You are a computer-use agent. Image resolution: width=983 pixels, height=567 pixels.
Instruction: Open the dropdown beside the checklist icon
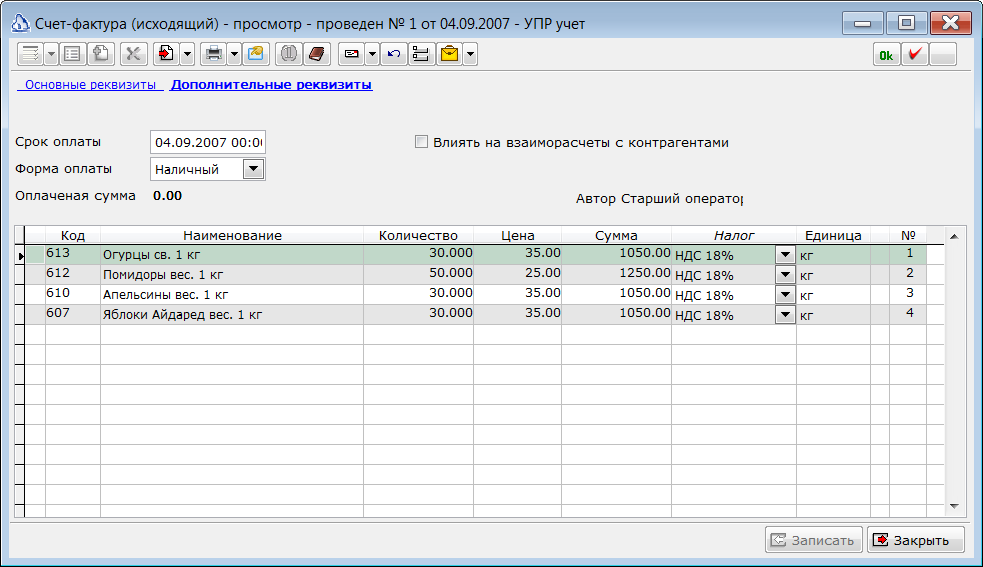point(51,54)
